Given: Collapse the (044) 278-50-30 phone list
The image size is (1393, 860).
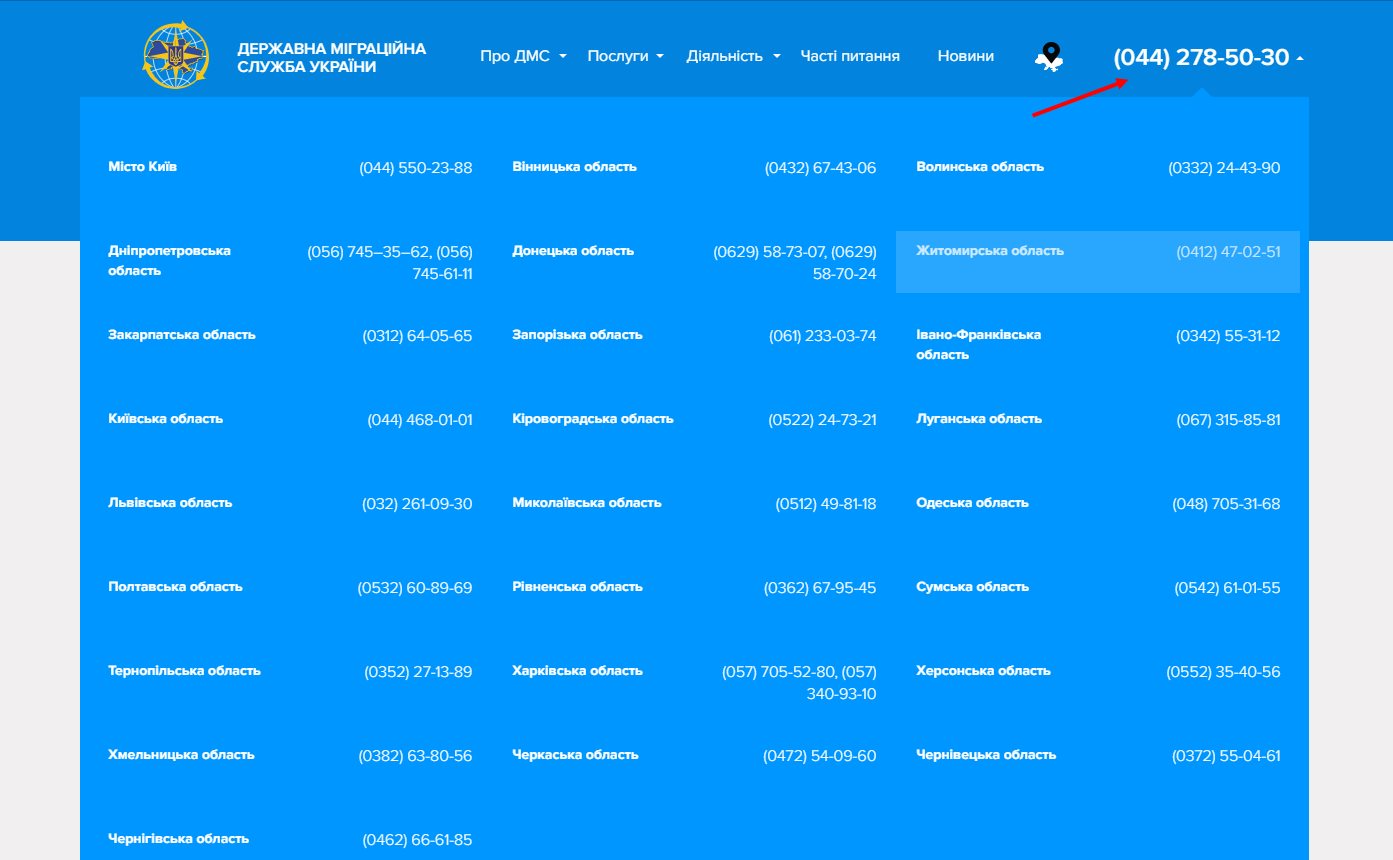Looking at the screenshot, I should pyautogui.click(x=1207, y=58).
